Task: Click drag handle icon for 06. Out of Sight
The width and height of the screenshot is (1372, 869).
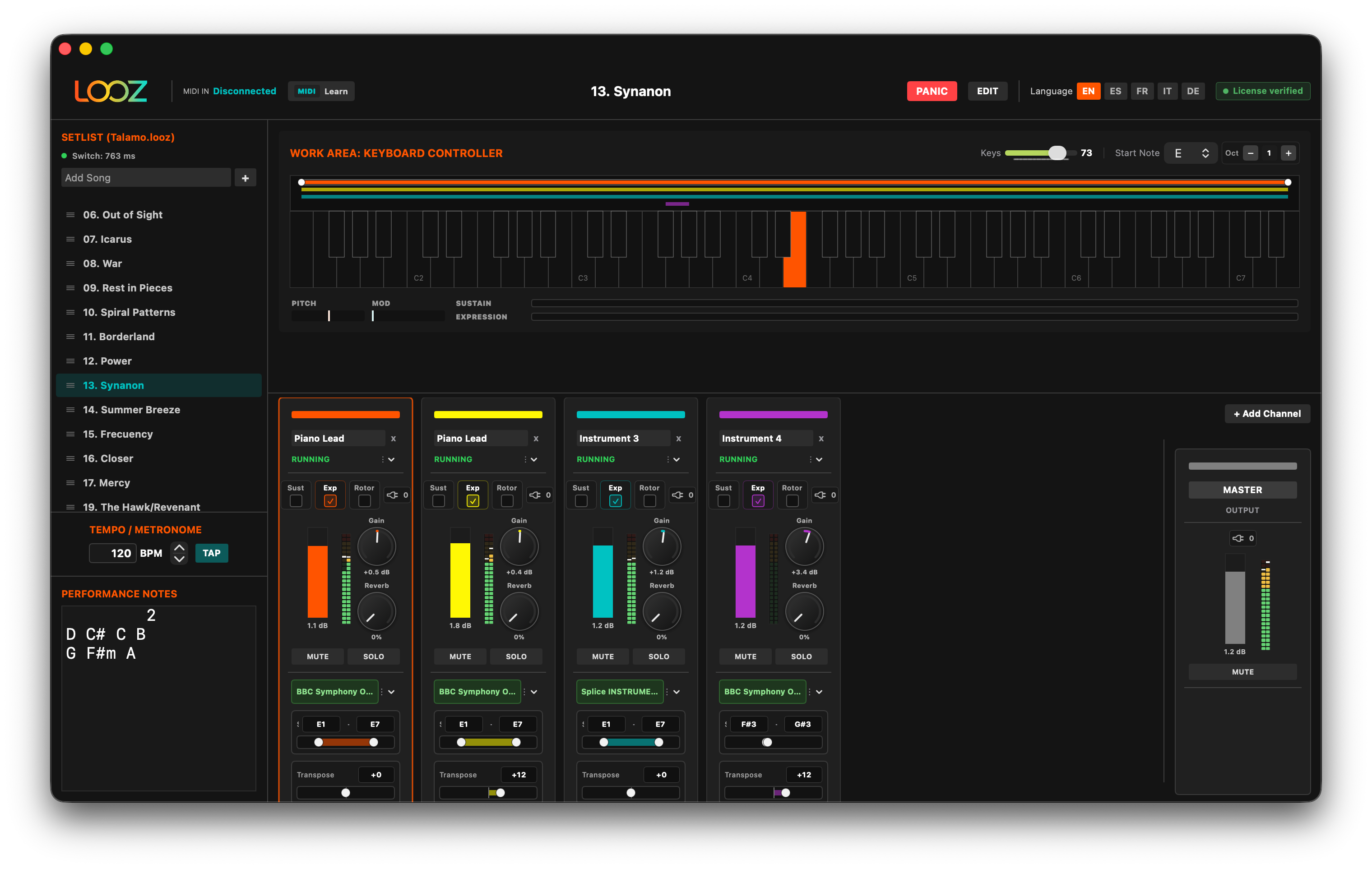Action: (70, 215)
